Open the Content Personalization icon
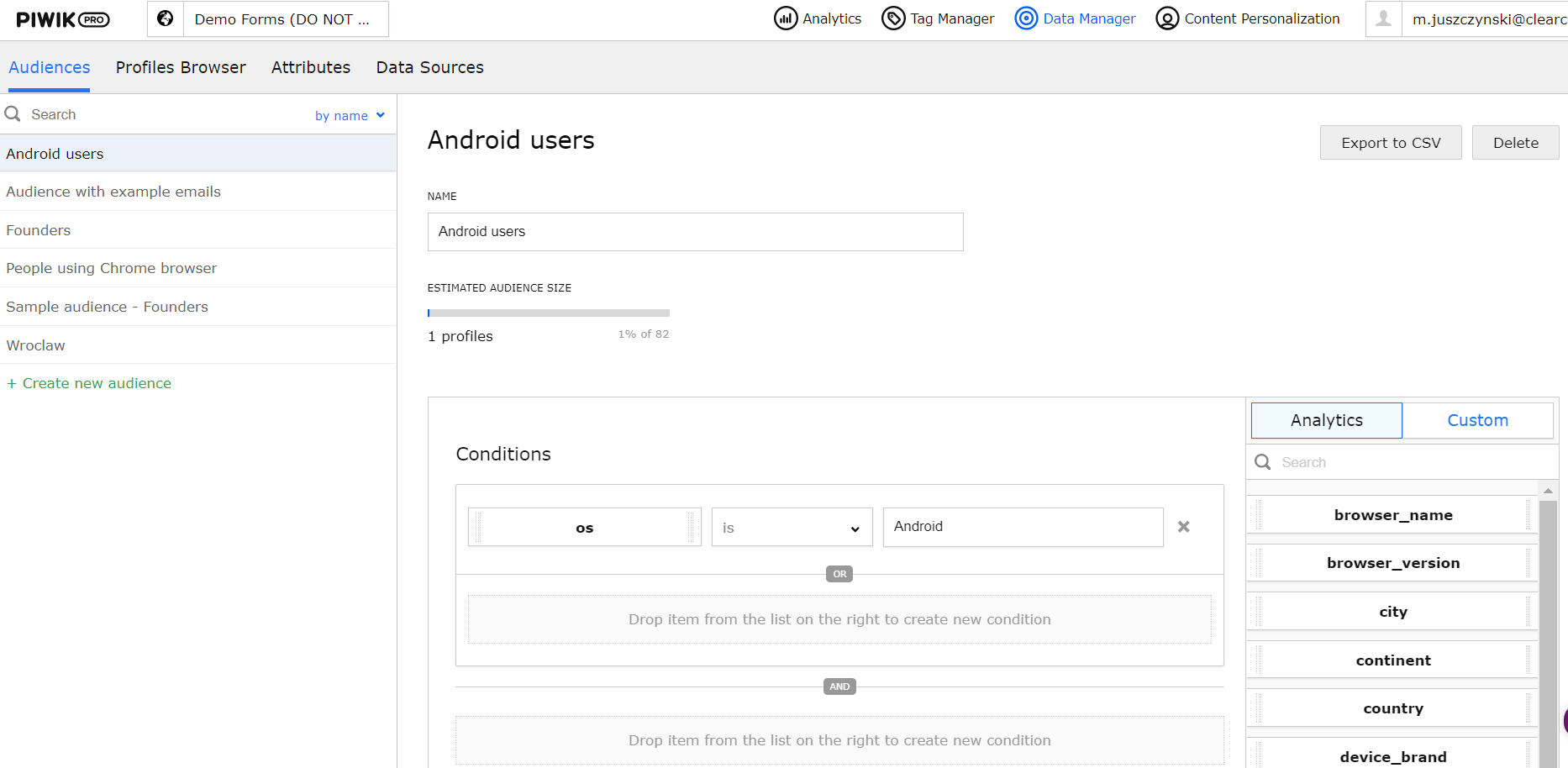1568x768 pixels. tap(1167, 18)
